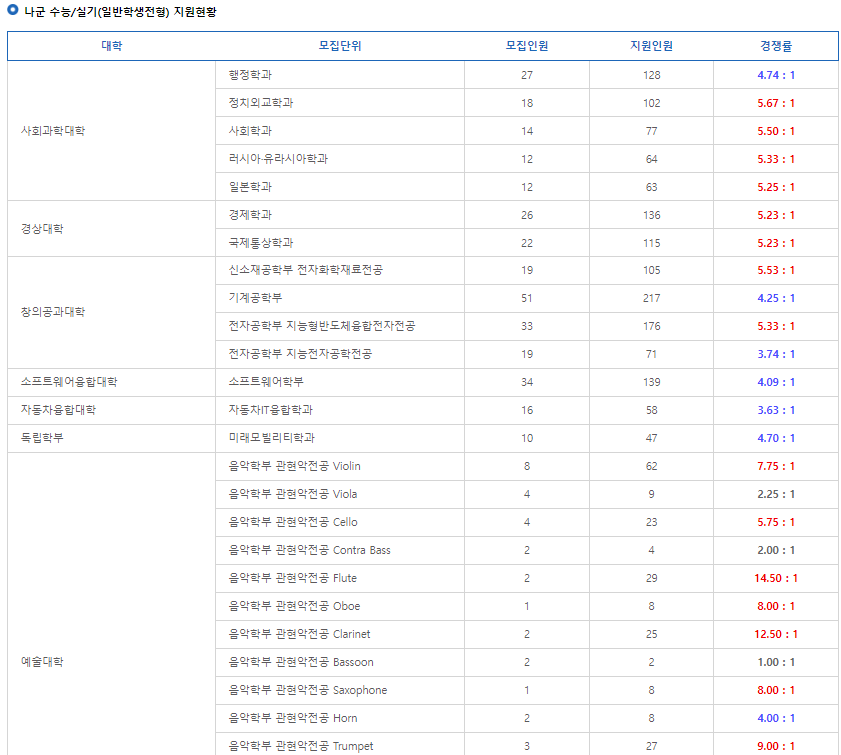
Task: Click the 모집인원 column header
Action: tap(527, 46)
